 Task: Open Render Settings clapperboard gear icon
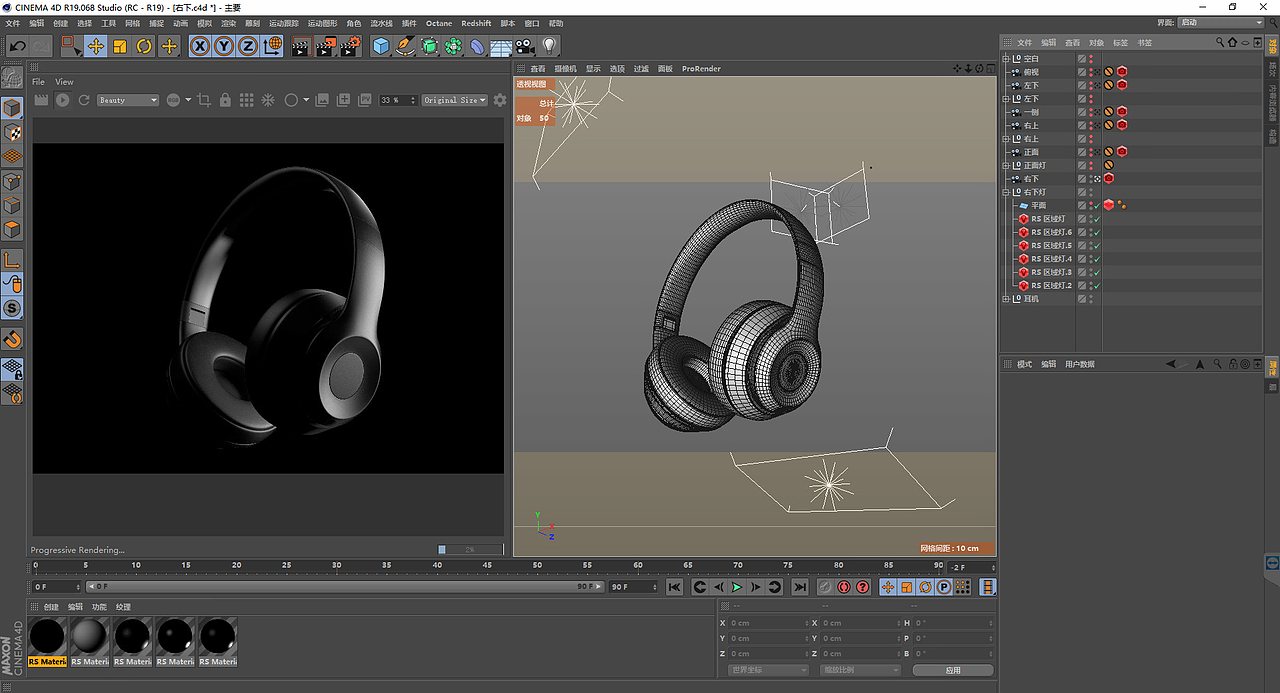click(350, 46)
